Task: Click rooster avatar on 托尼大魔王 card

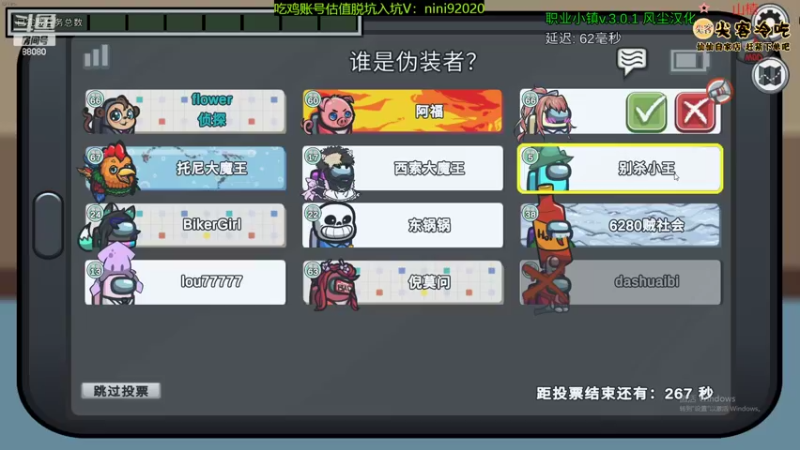Action: 111,171
